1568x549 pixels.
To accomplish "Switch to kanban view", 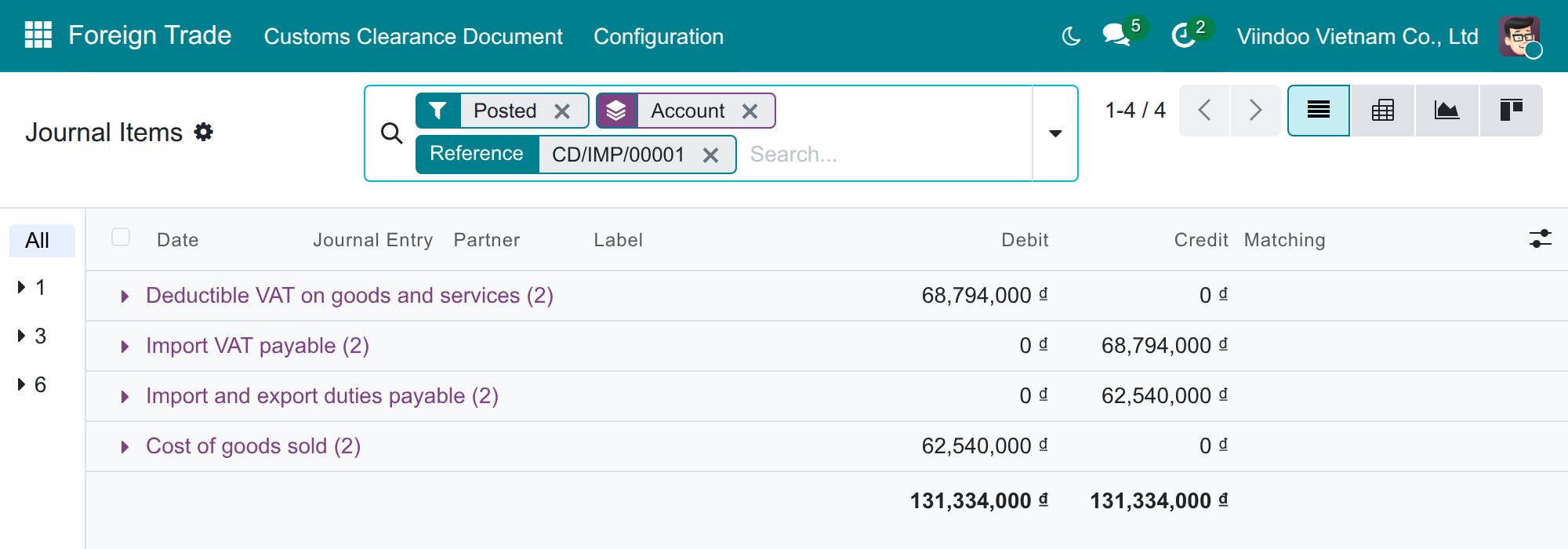I will 1511,111.
